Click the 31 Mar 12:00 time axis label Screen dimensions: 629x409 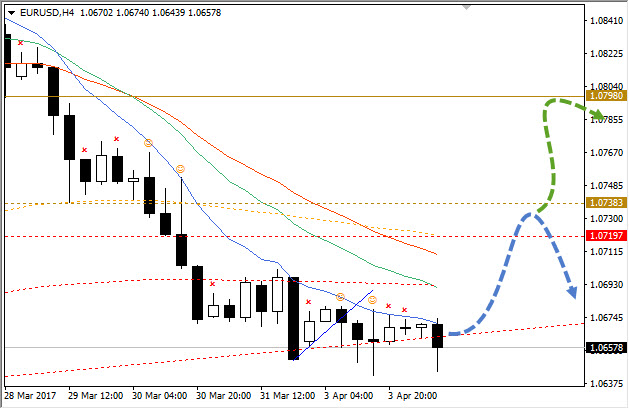point(287,396)
